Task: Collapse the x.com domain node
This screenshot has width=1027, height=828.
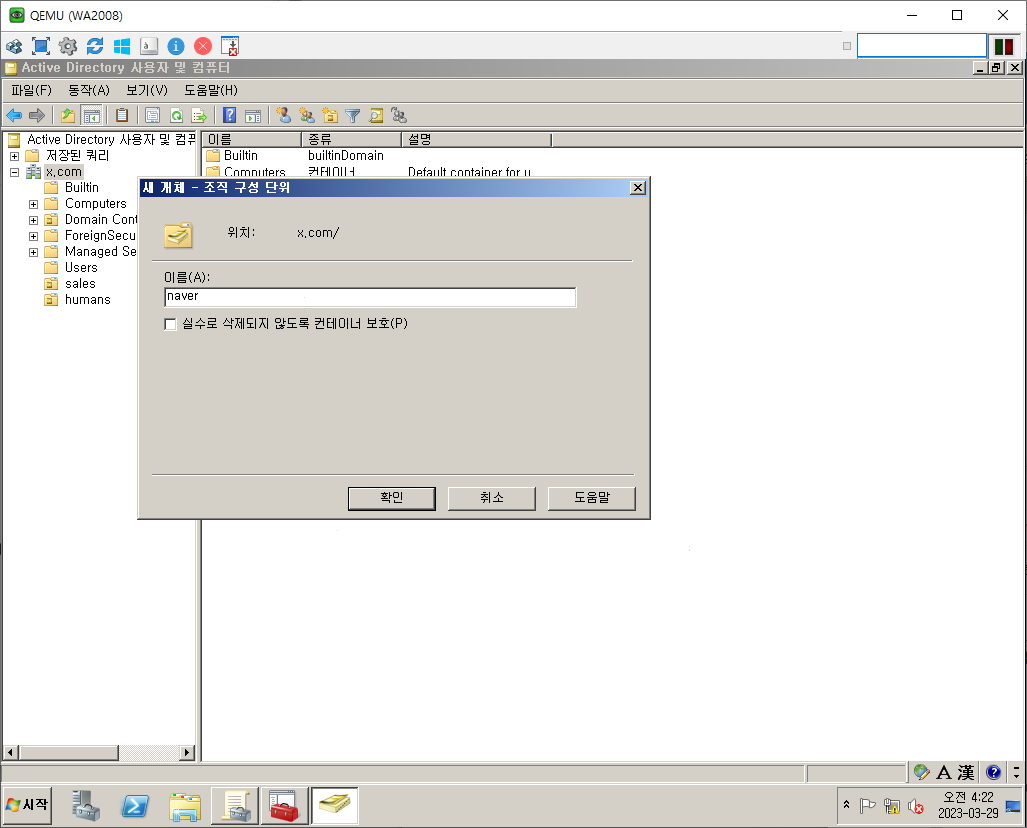Action: 14,172
